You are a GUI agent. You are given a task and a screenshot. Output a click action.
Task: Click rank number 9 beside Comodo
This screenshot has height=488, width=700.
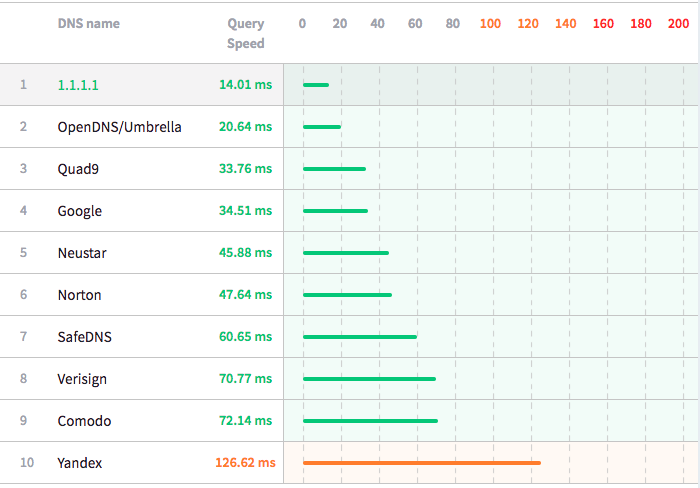pos(23,420)
